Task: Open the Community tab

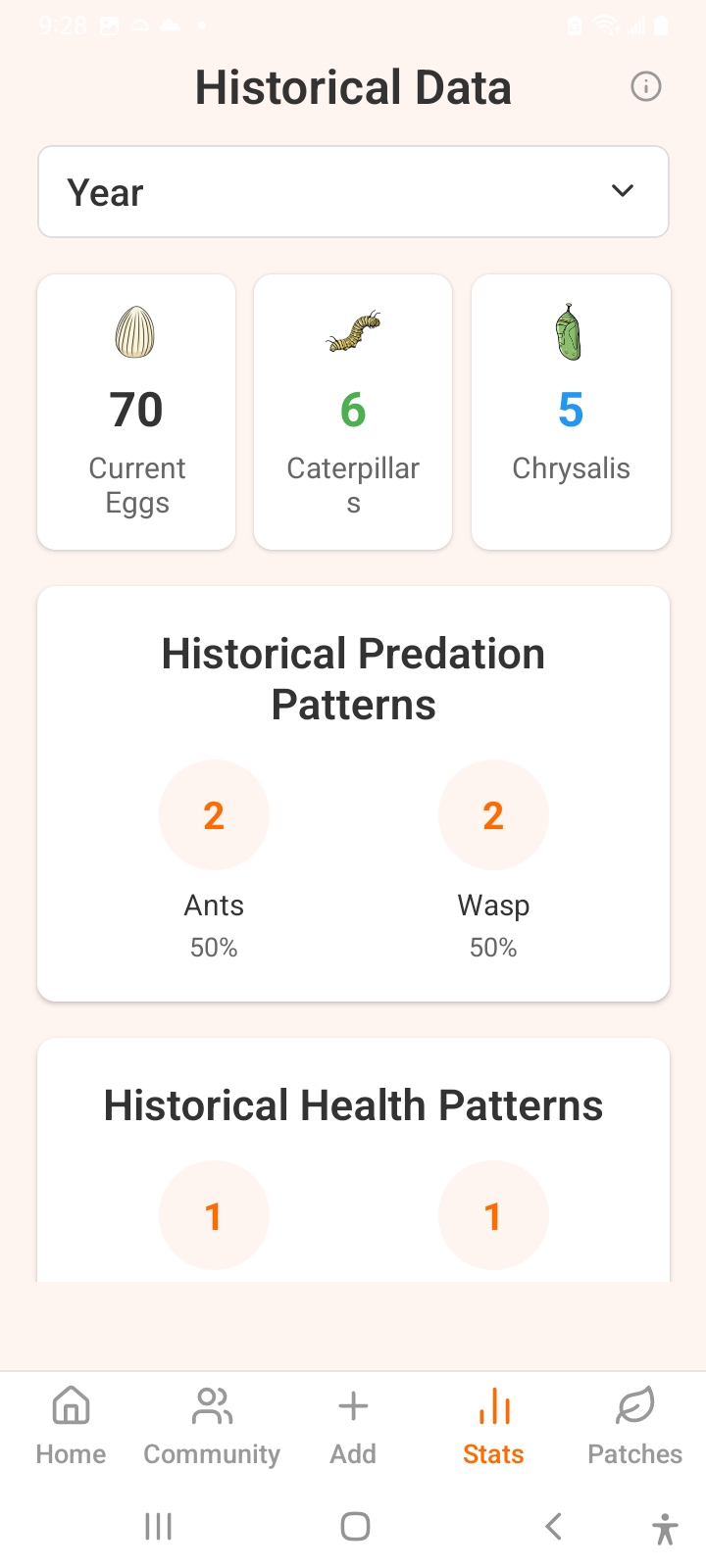Action: [x=212, y=1425]
